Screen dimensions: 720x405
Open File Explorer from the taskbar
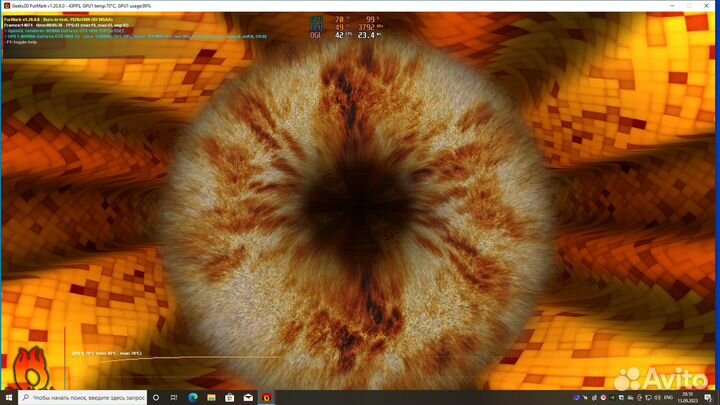coord(211,398)
